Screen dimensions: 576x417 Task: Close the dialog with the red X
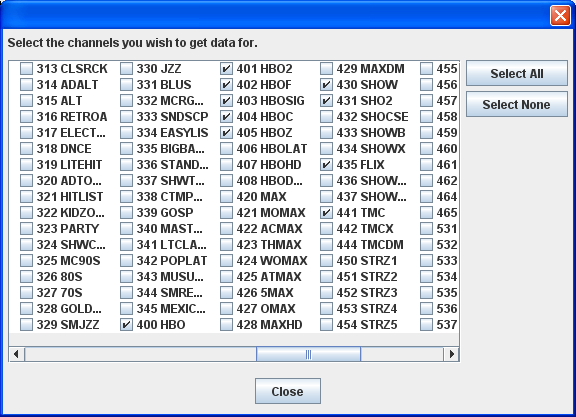tap(560, 16)
